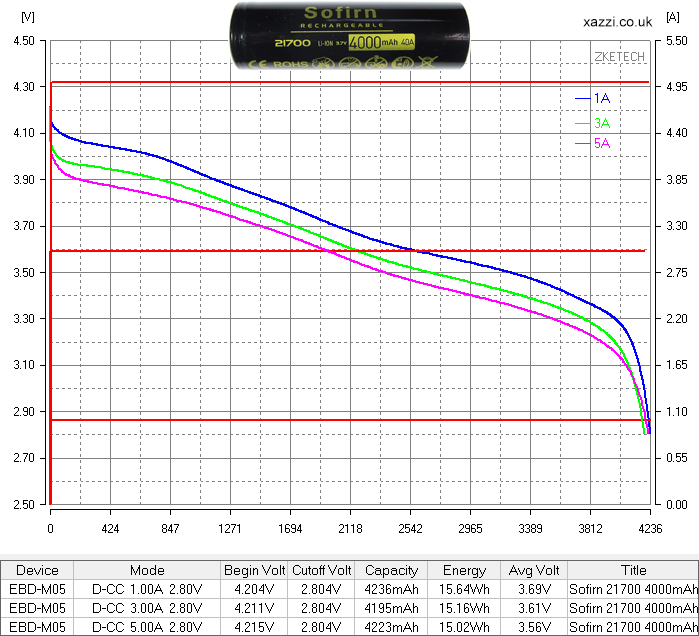Click the ZKETECH label
Screen dimensions: 699x636
[x=620, y=57]
